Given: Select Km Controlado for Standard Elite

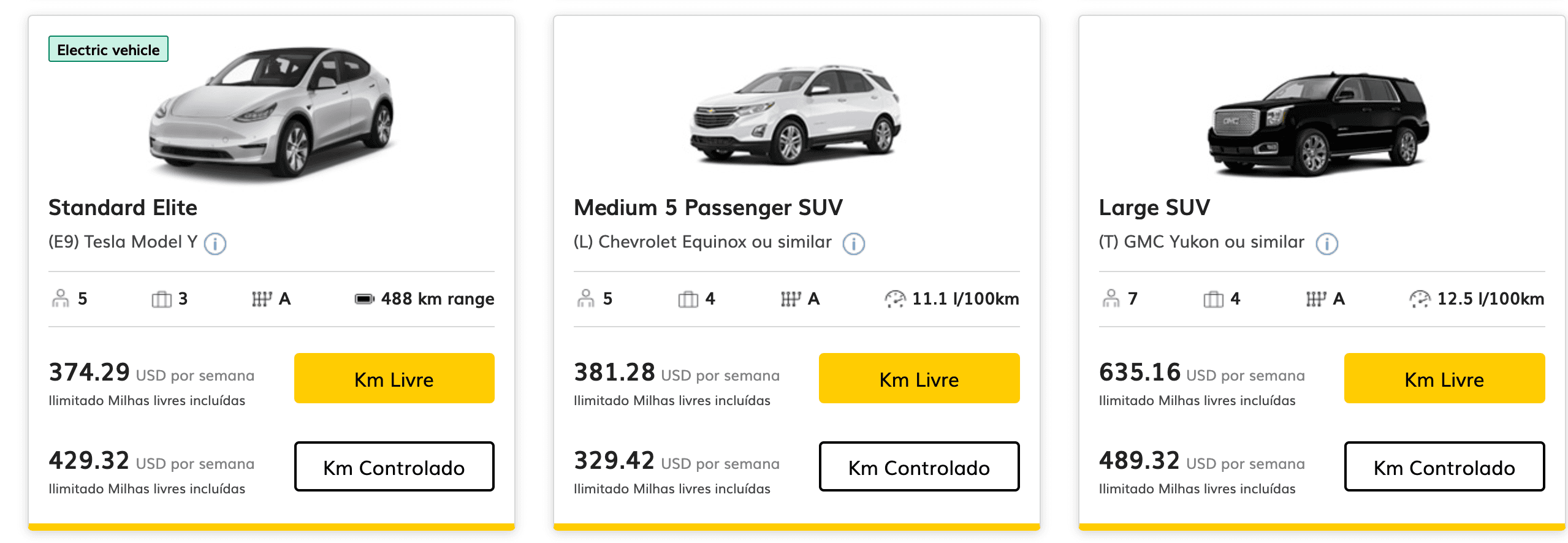Looking at the screenshot, I should [394, 466].
